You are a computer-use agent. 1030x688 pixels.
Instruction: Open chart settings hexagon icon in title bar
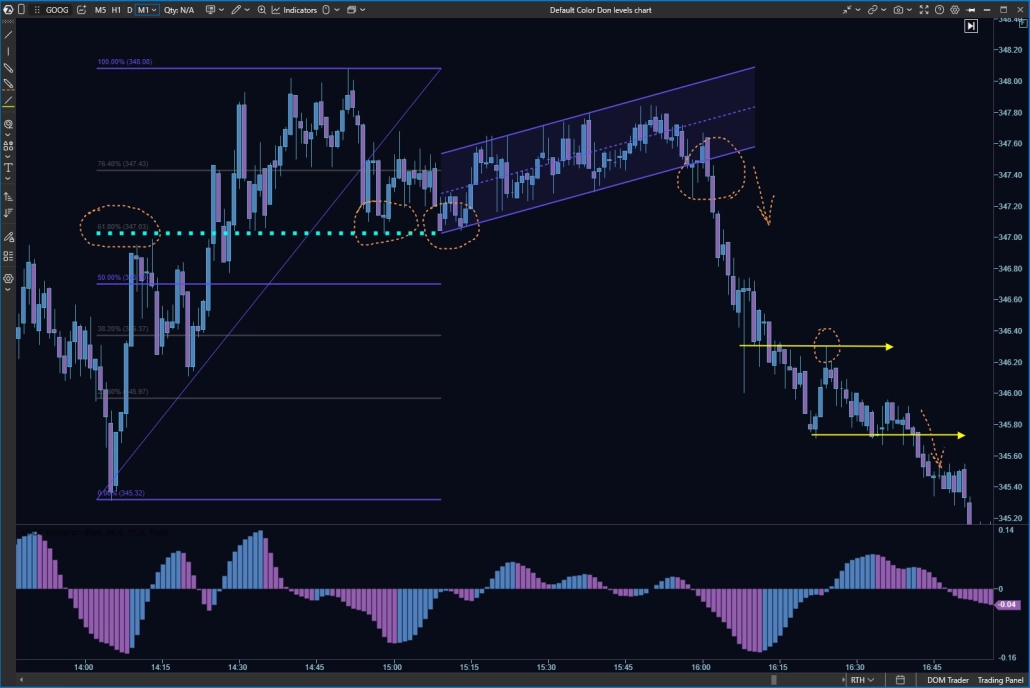click(x=955, y=10)
